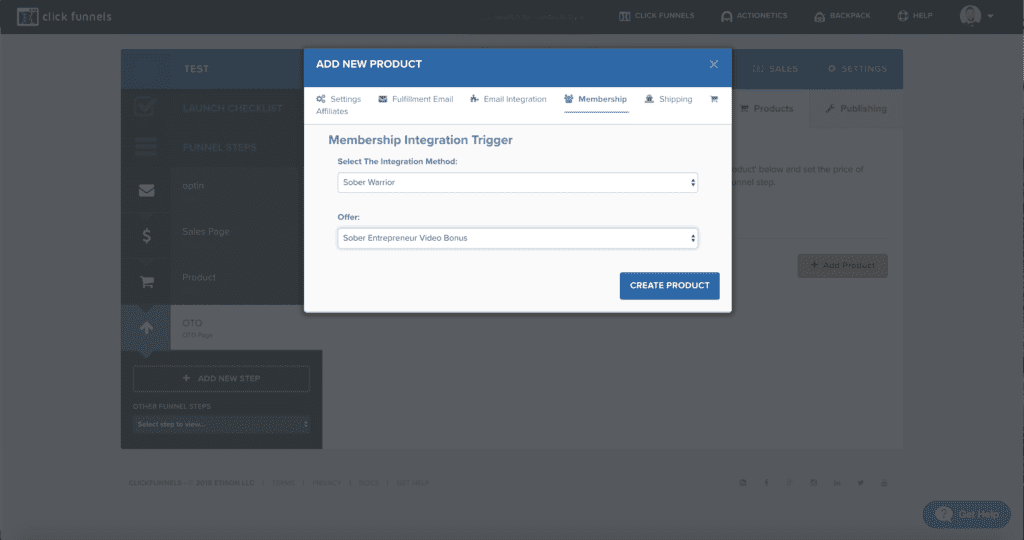The image size is (1024, 540).
Task: Click the TEST funnel title
Action: pyautogui.click(x=196, y=69)
